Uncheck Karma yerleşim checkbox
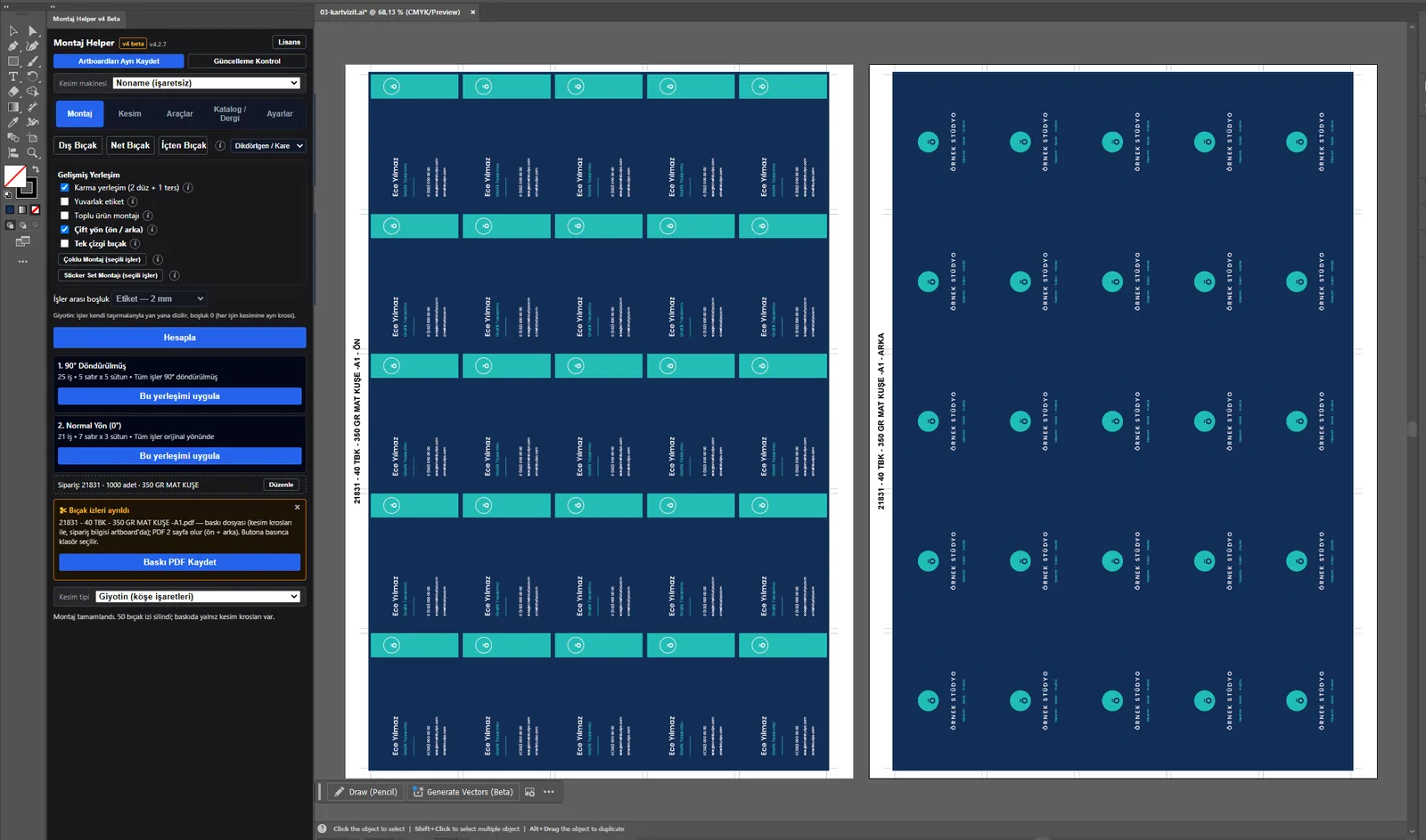The height and width of the screenshot is (840, 1426). pos(64,188)
